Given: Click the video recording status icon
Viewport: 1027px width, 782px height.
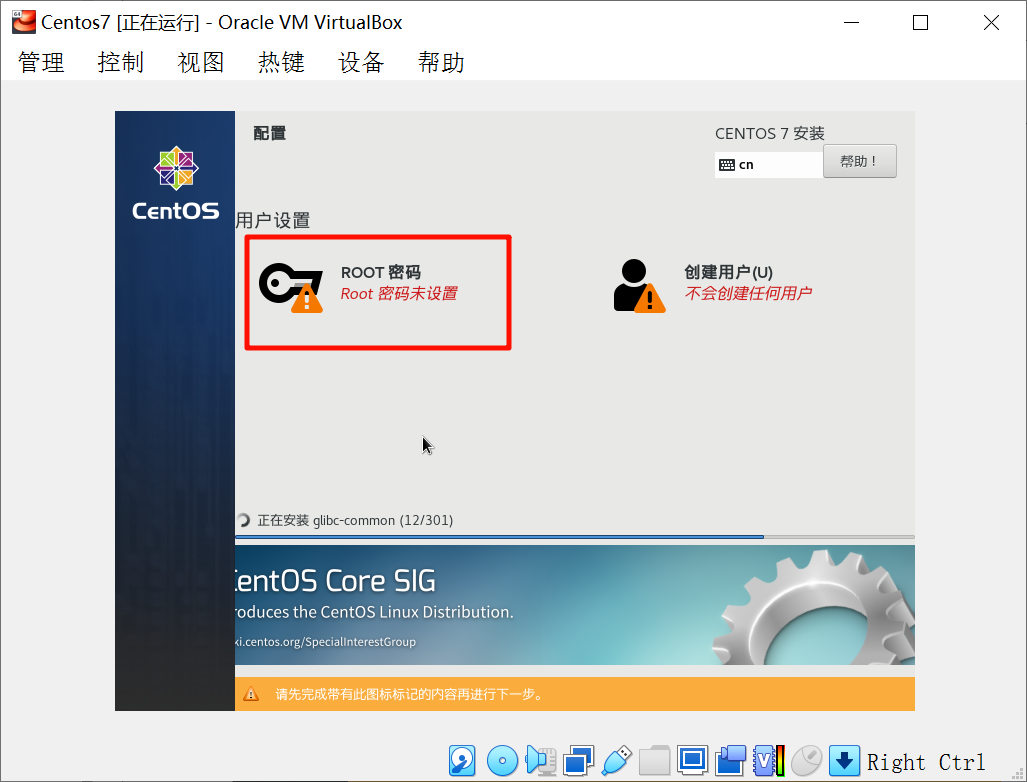Looking at the screenshot, I should pyautogui.click(x=730, y=760).
